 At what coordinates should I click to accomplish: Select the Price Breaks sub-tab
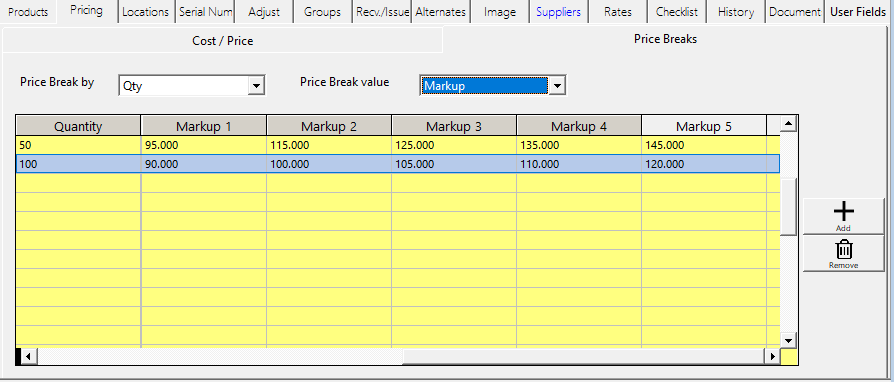[x=665, y=39]
